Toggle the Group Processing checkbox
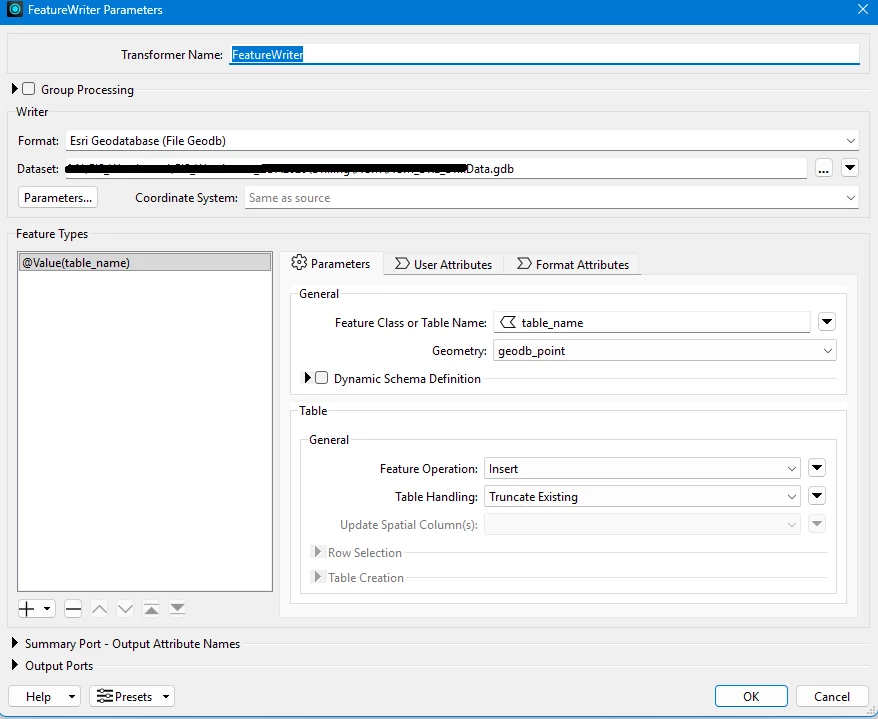This screenshot has height=719, width=878. [29, 89]
